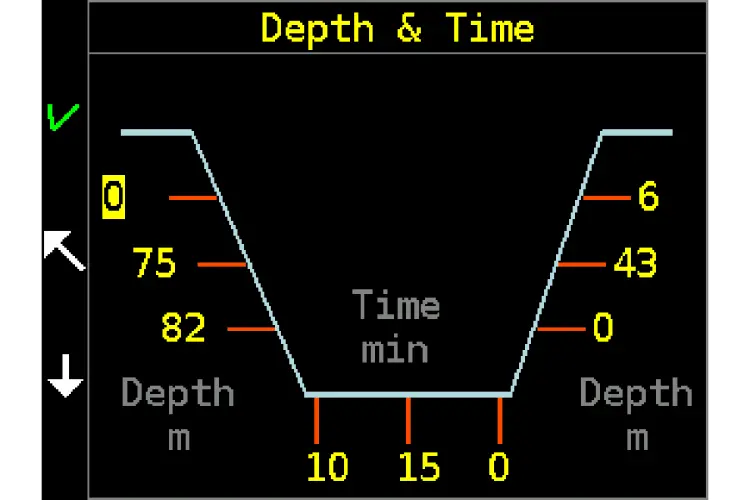Select the 0 ascent depth value on the right
The height and width of the screenshot is (500, 750).
(602, 328)
